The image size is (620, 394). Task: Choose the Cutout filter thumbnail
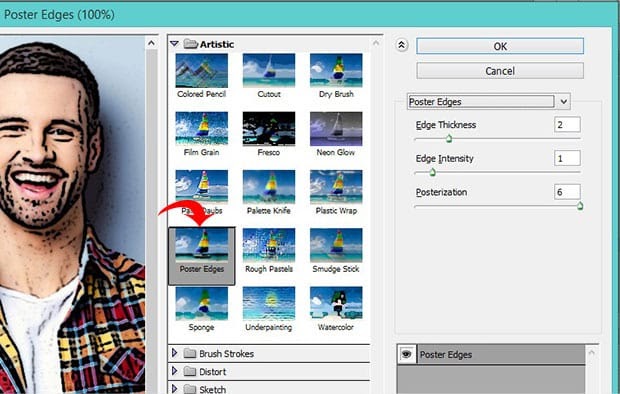269,71
